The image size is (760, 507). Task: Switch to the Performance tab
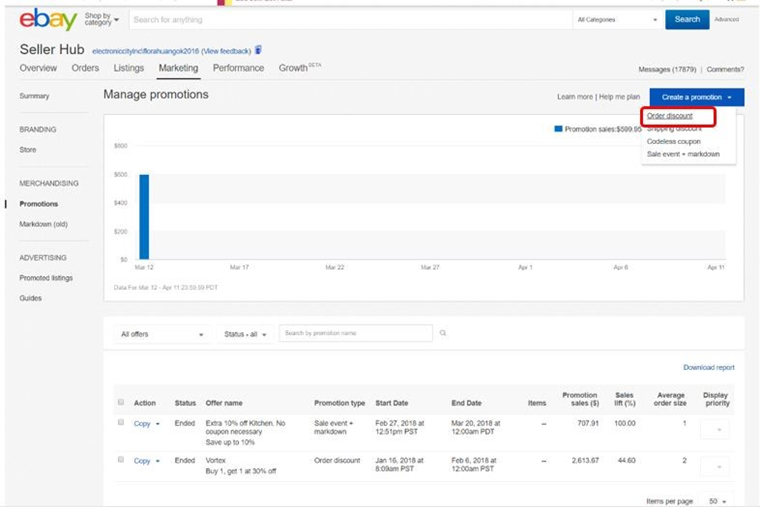pos(238,68)
